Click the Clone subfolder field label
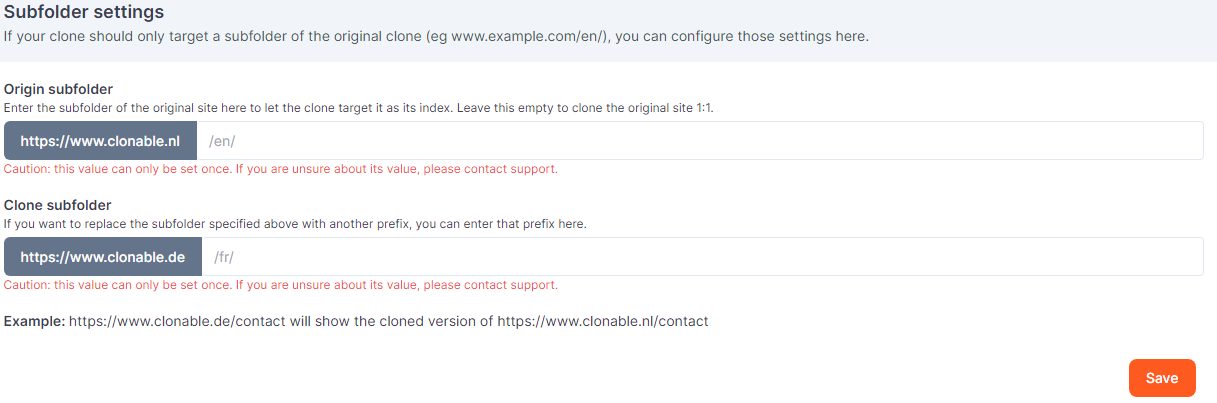 coord(57,205)
